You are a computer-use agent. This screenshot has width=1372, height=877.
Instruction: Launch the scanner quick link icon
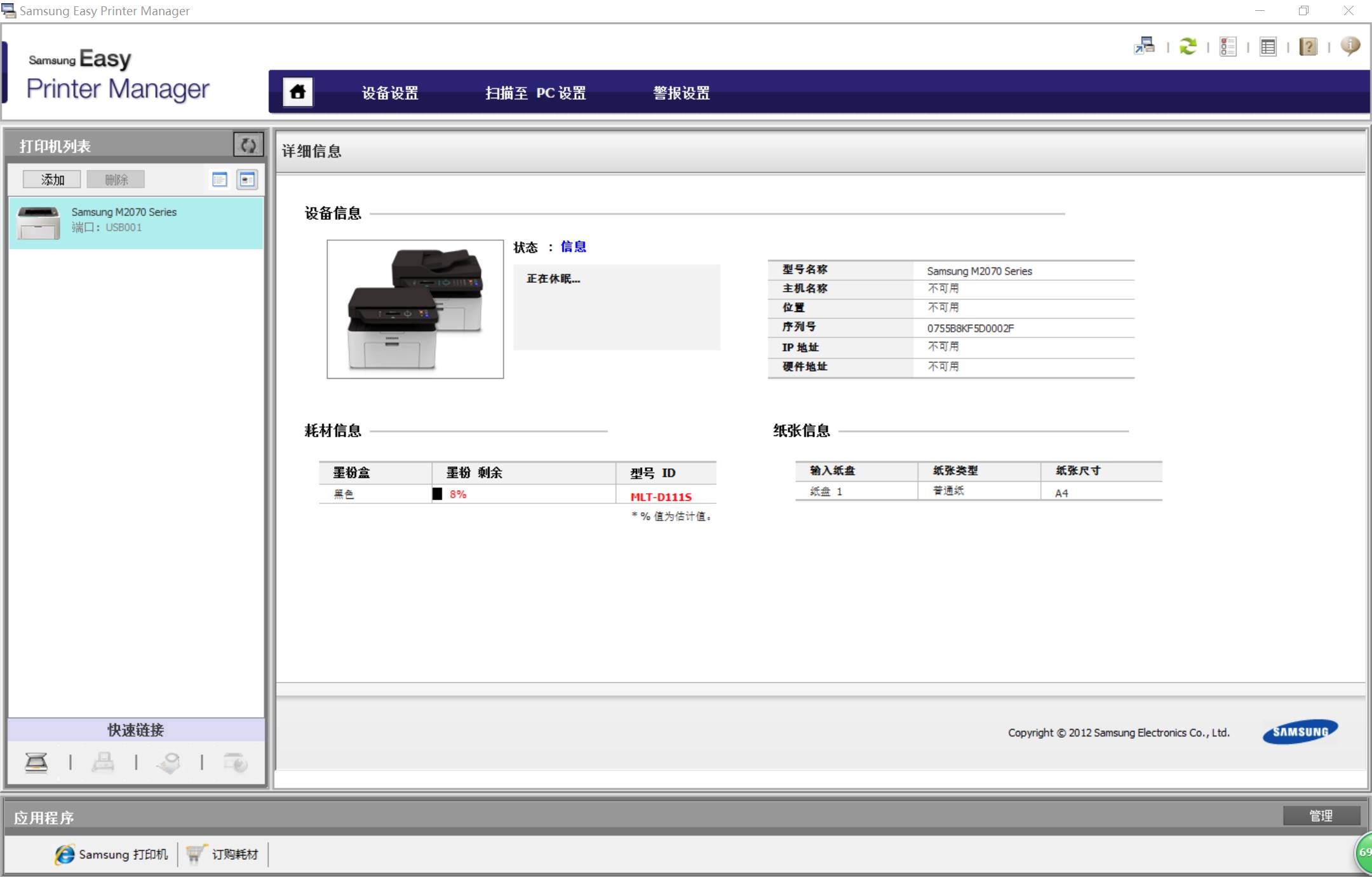click(36, 761)
